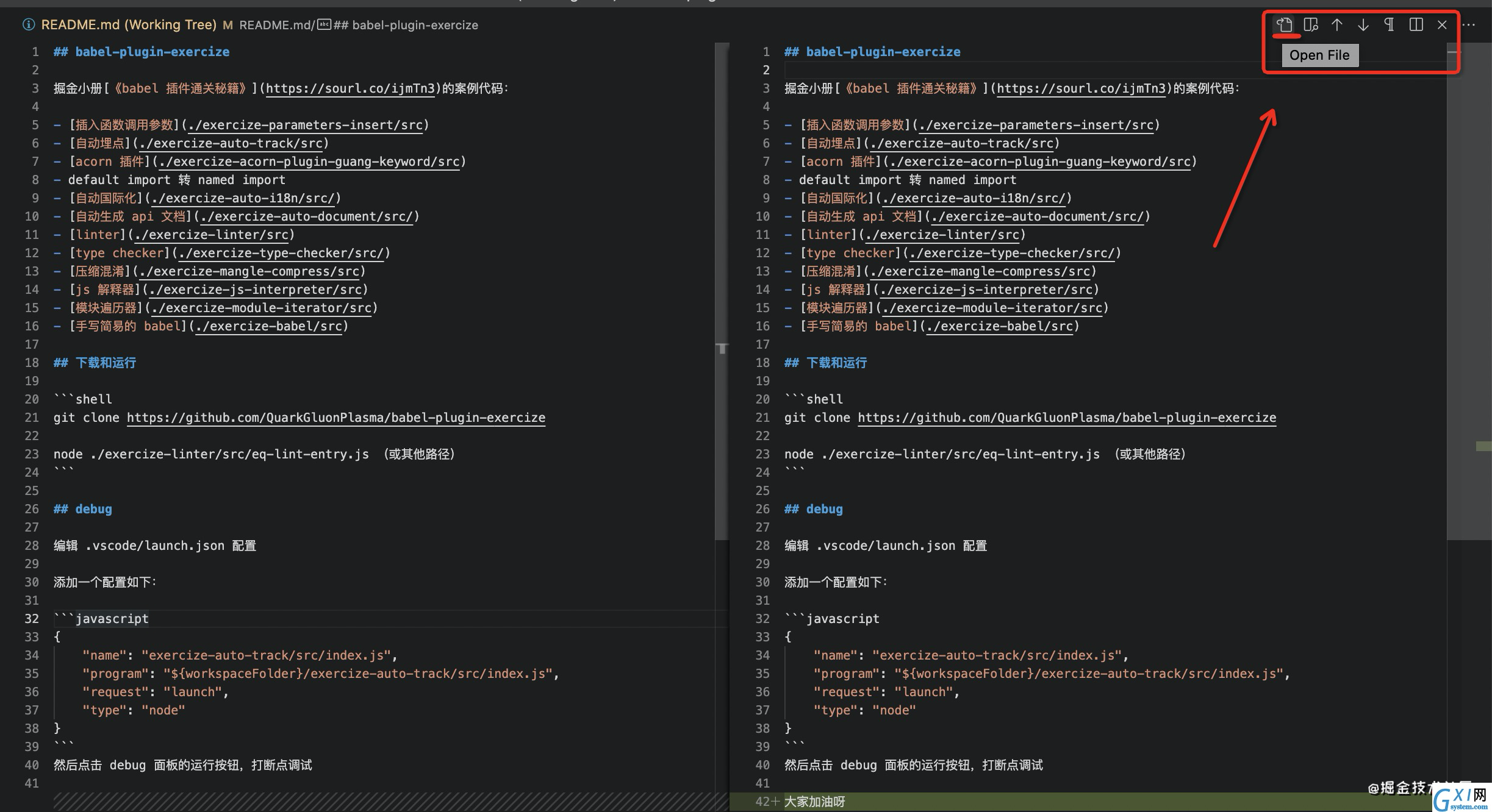This screenshot has width=1492, height=812.
Task: Click the '## debug' heading in the left pane
Action: (83, 509)
